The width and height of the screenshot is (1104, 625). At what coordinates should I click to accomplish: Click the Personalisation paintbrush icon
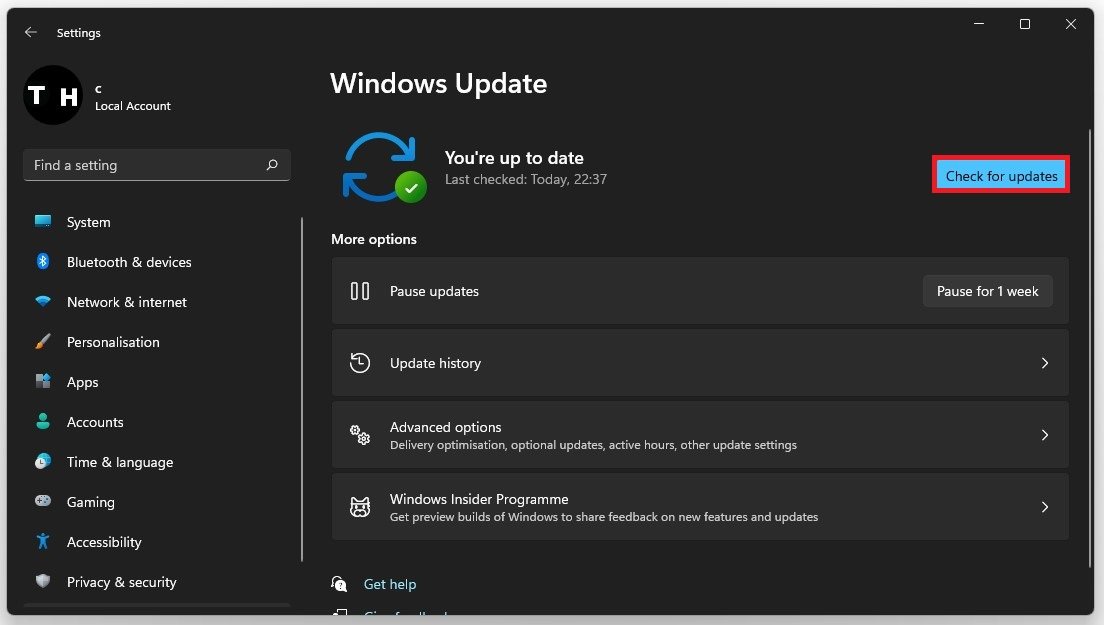43,342
